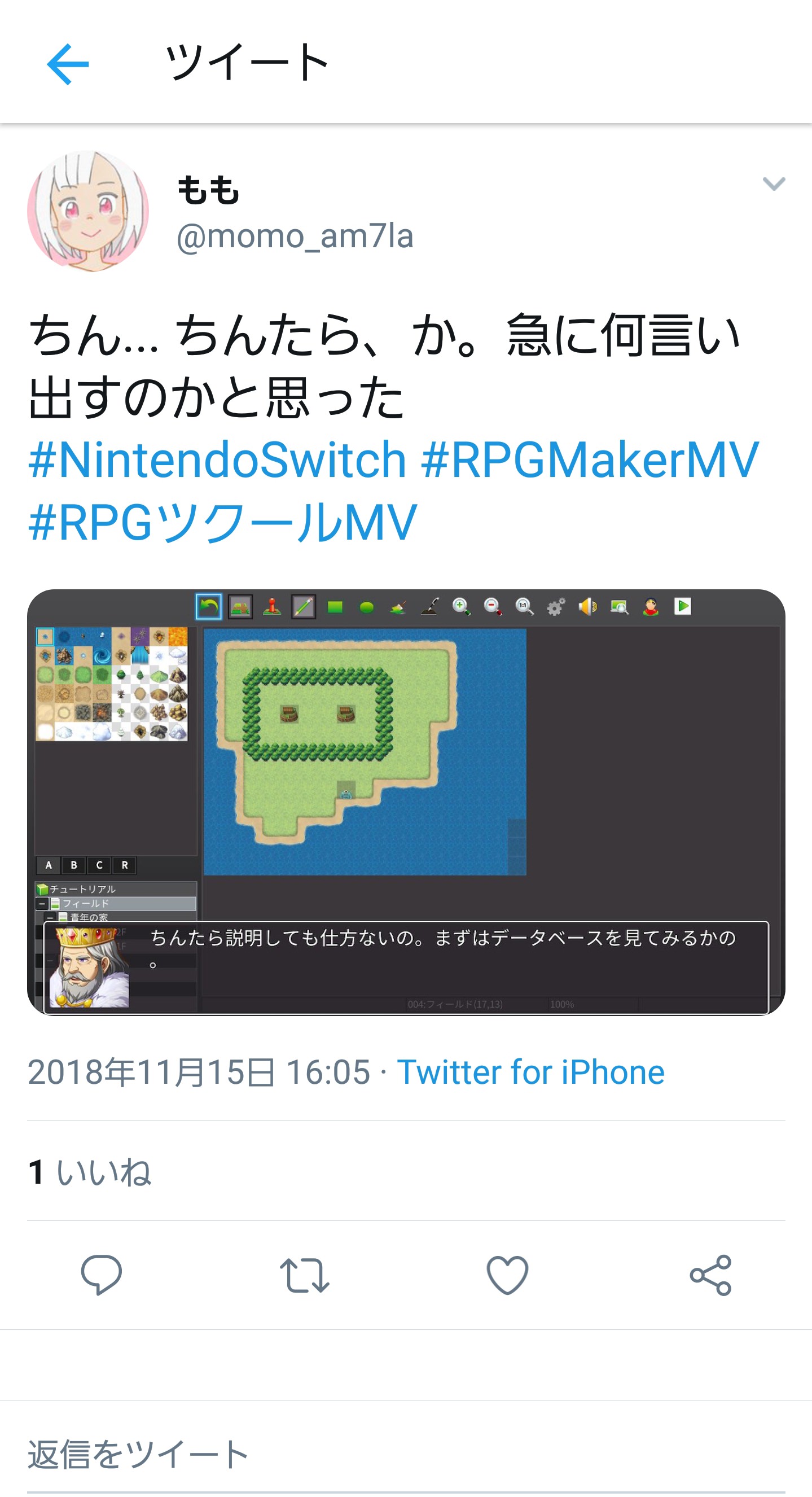Select tileset tab A in the editor
Screen dimensions: 812x1497
[49, 865]
